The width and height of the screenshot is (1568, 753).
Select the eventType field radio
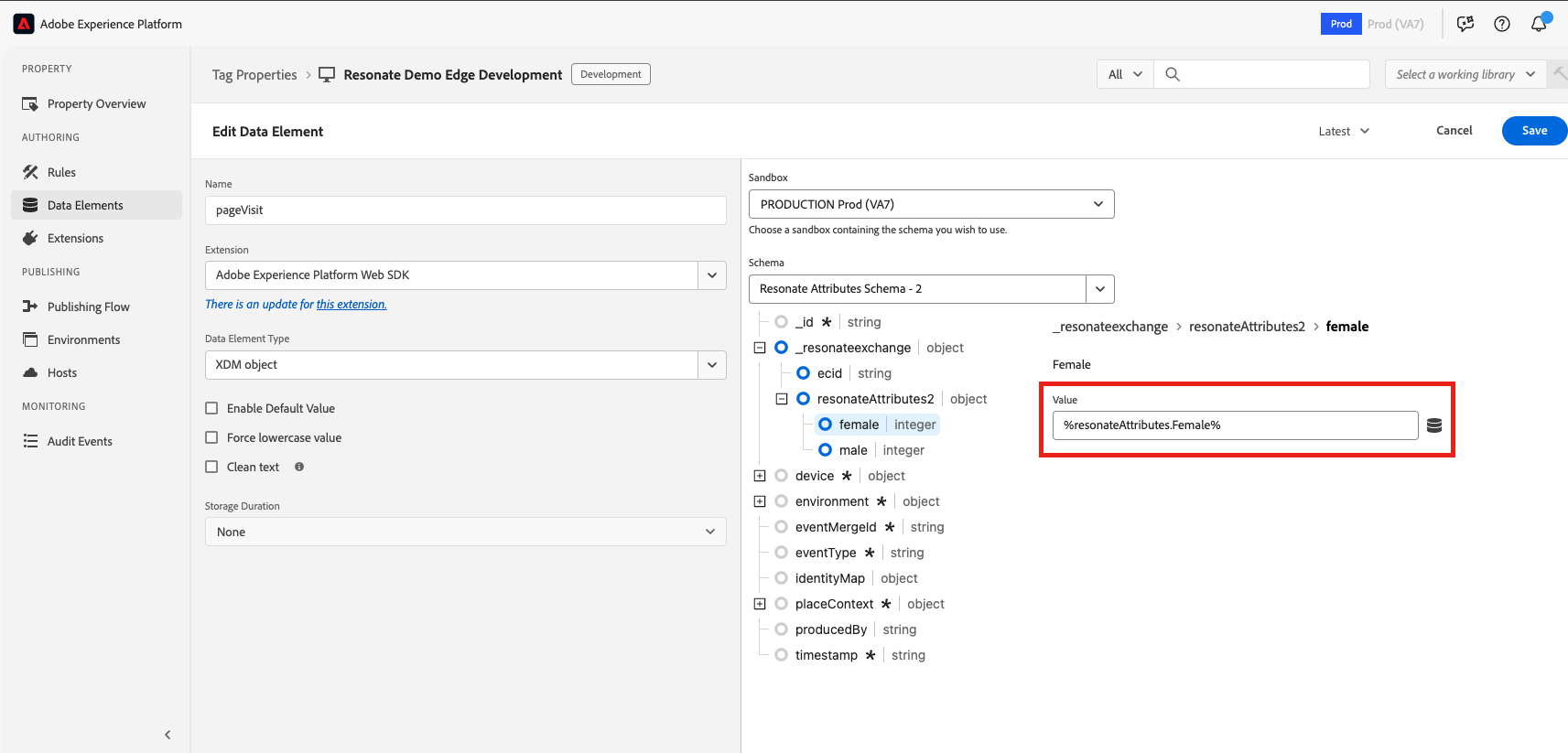(x=781, y=553)
